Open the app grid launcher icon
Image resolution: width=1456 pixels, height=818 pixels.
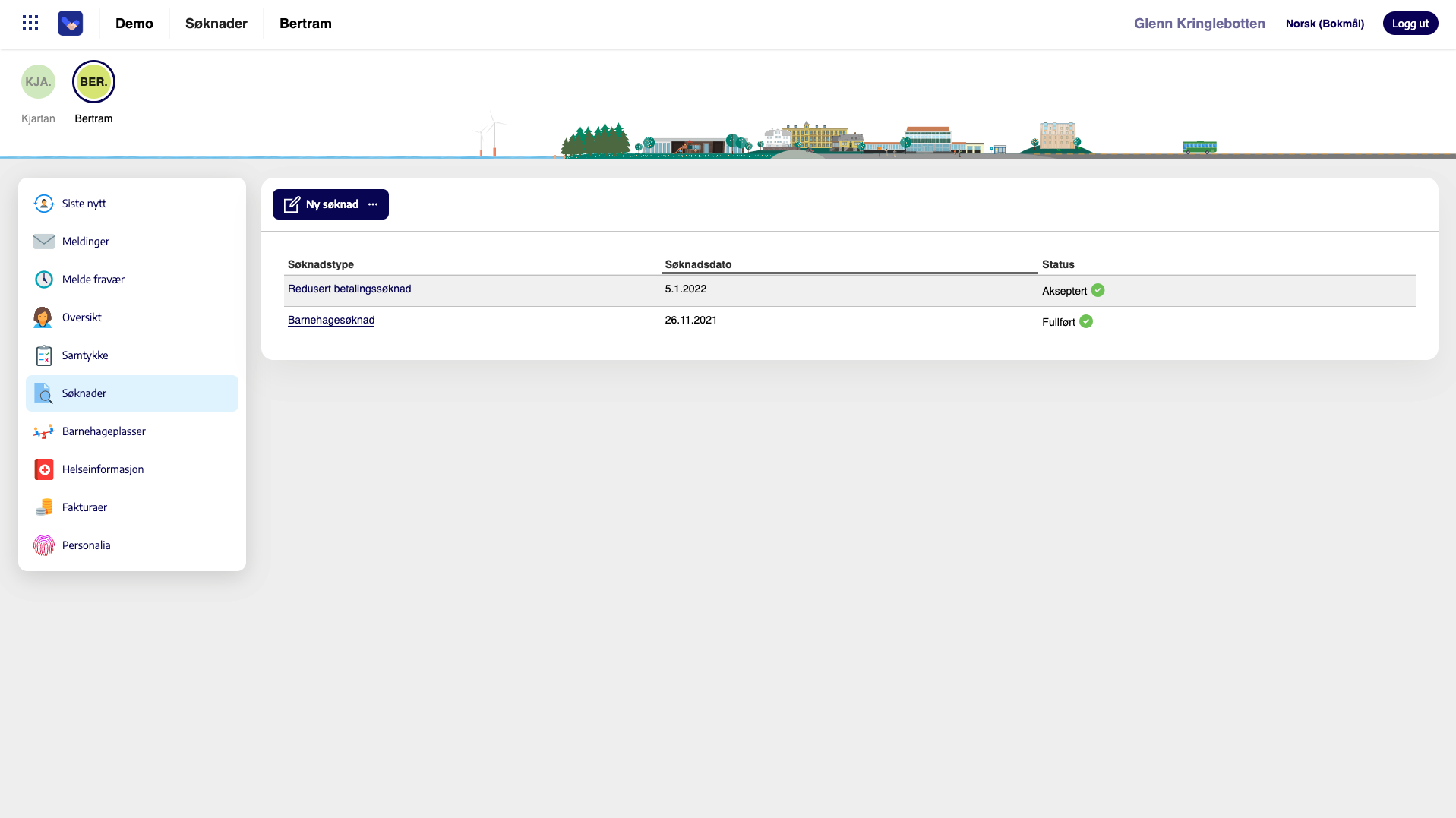click(30, 23)
